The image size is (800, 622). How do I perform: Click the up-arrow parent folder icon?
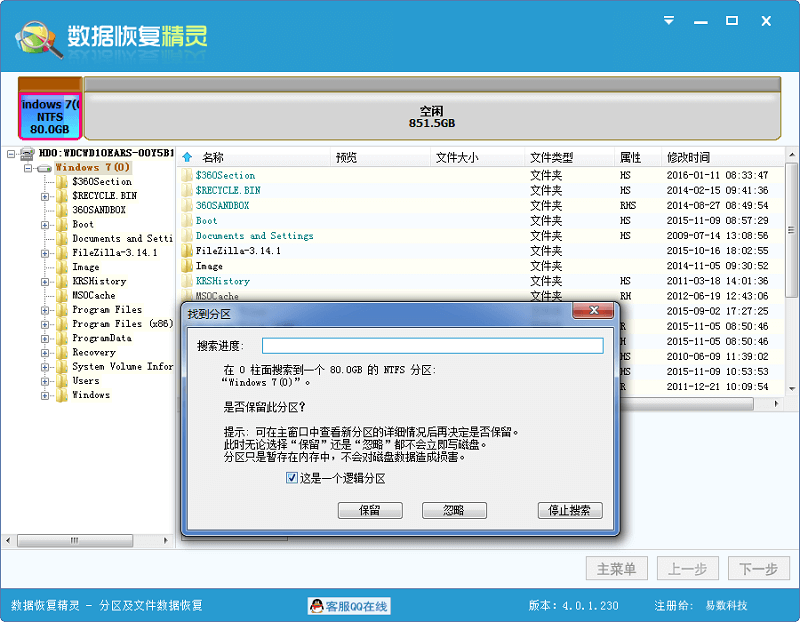pyautogui.click(x=187, y=157)
